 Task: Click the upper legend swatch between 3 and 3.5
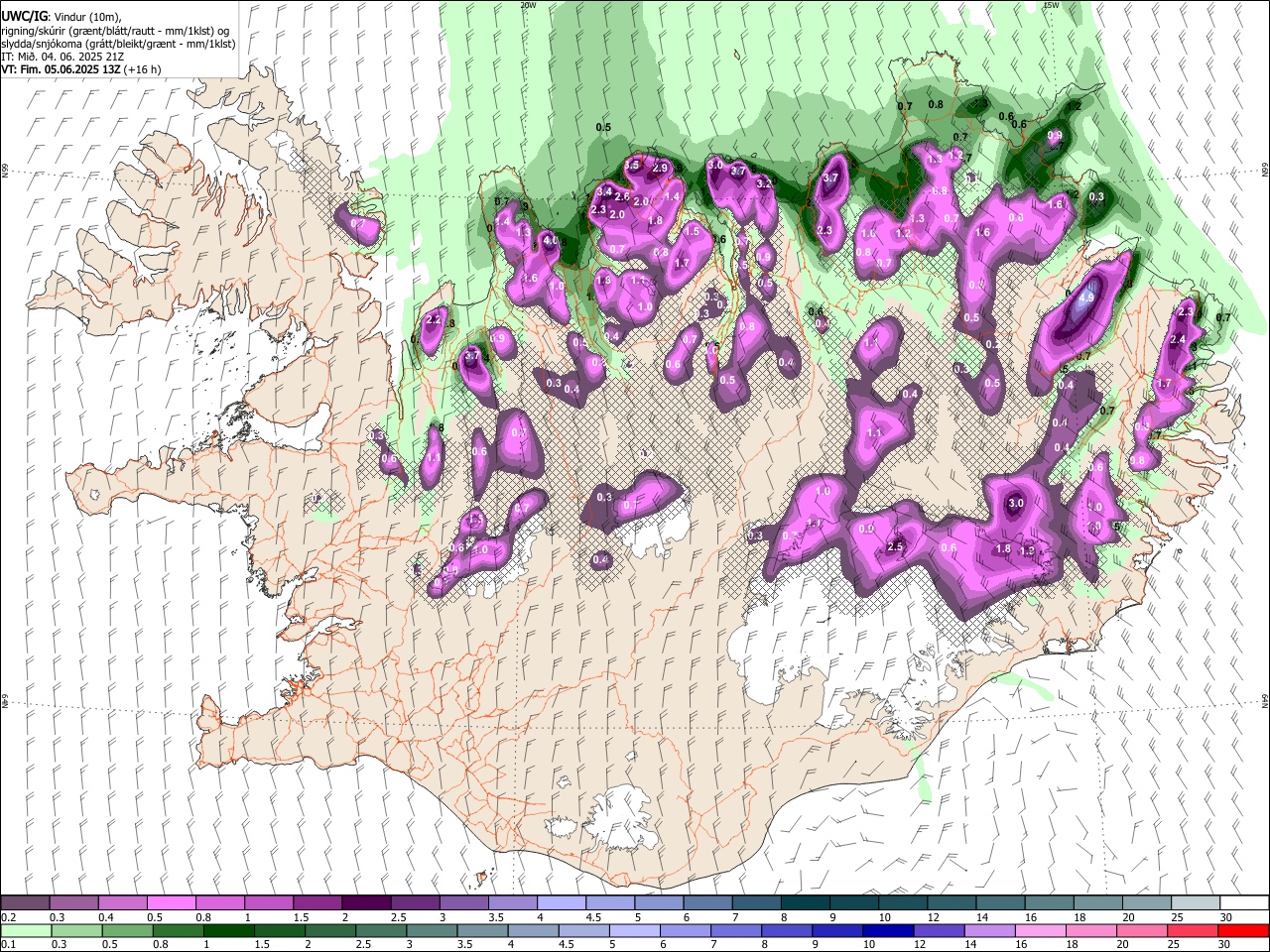[x=463, y=903]
